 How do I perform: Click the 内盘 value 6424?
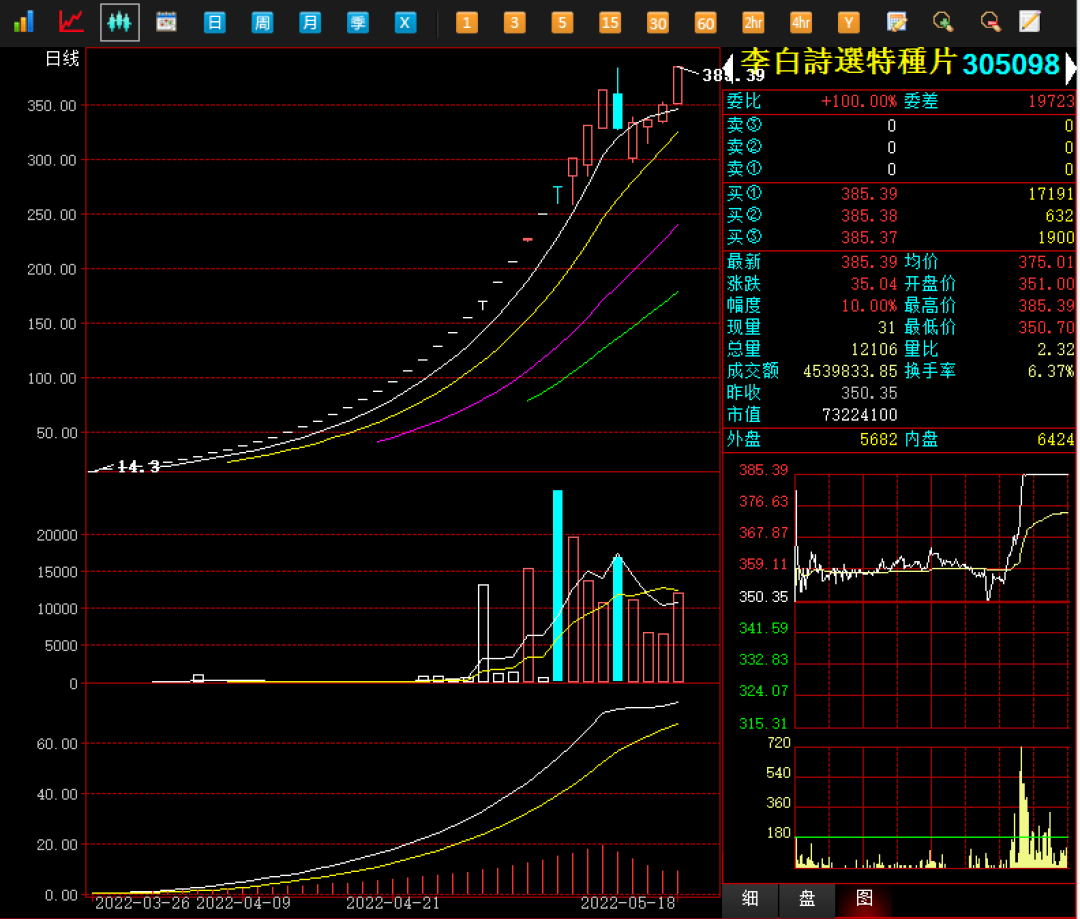click(1055, 440)
